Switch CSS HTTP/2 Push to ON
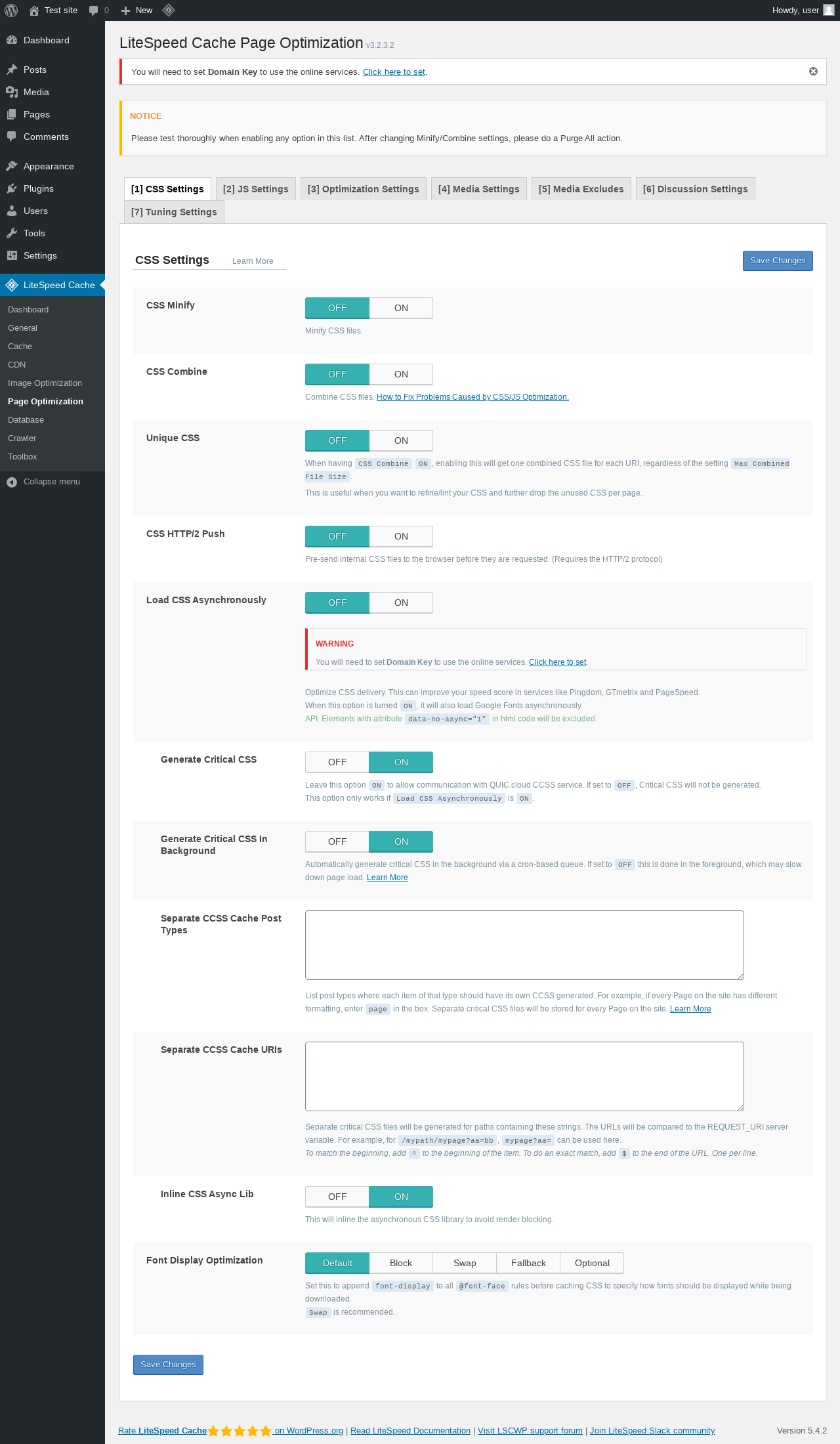840x1444 pixels. pyautogui.click(x=401, y=536)
